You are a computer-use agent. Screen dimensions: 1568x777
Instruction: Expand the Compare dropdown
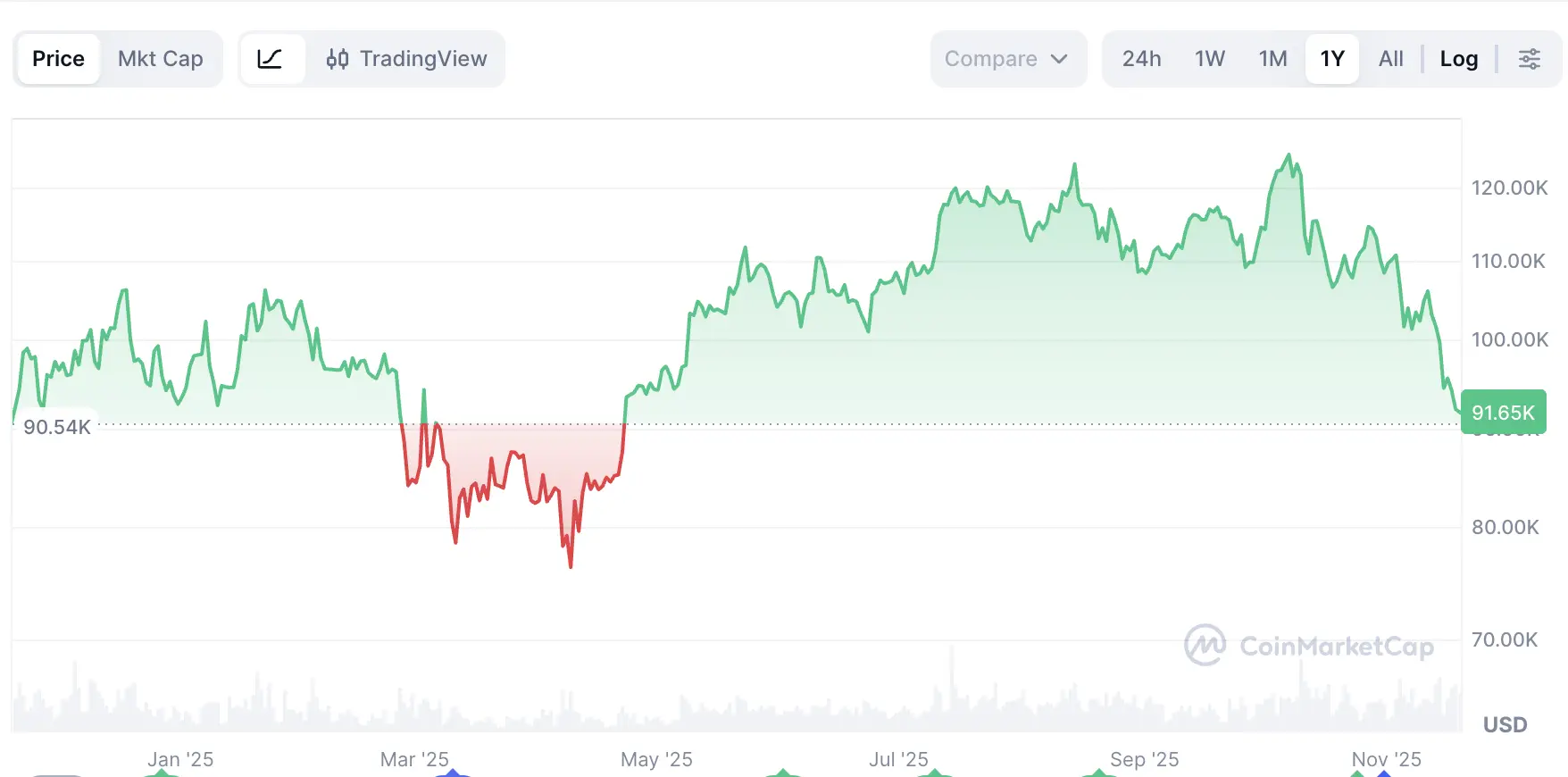(x=1007, y=59)
